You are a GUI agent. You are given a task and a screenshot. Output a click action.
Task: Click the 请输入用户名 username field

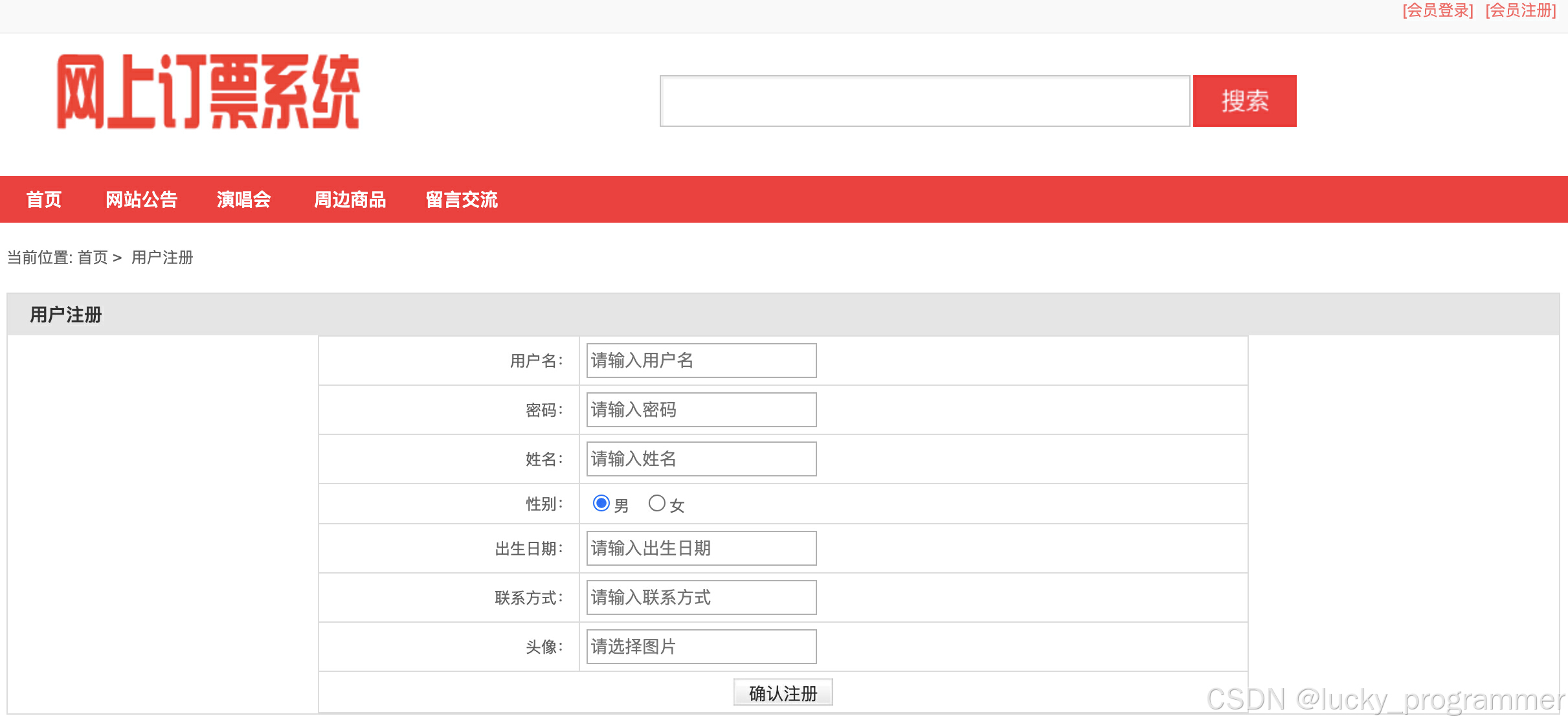tap(700, 361)
